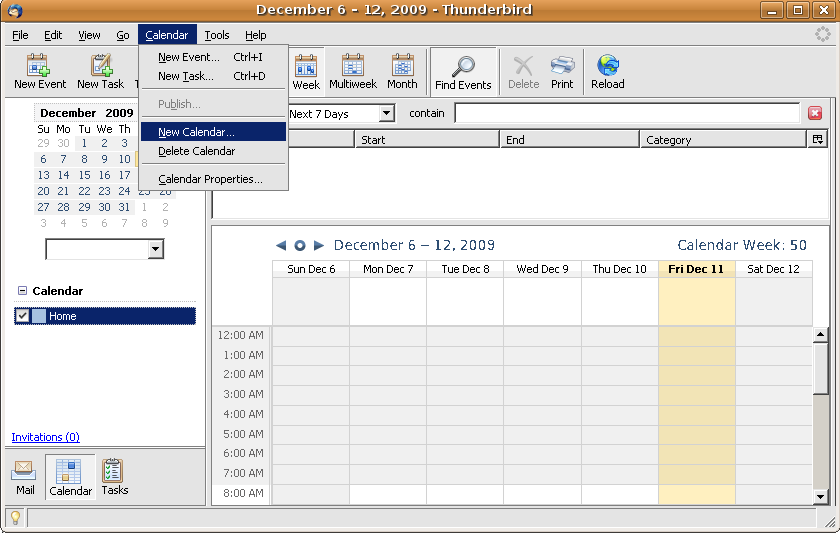This screenshot has height=533, width=840.
Task: Select December 28 in mini calendar
Action: pyautogui.click(x=63, y=207)
